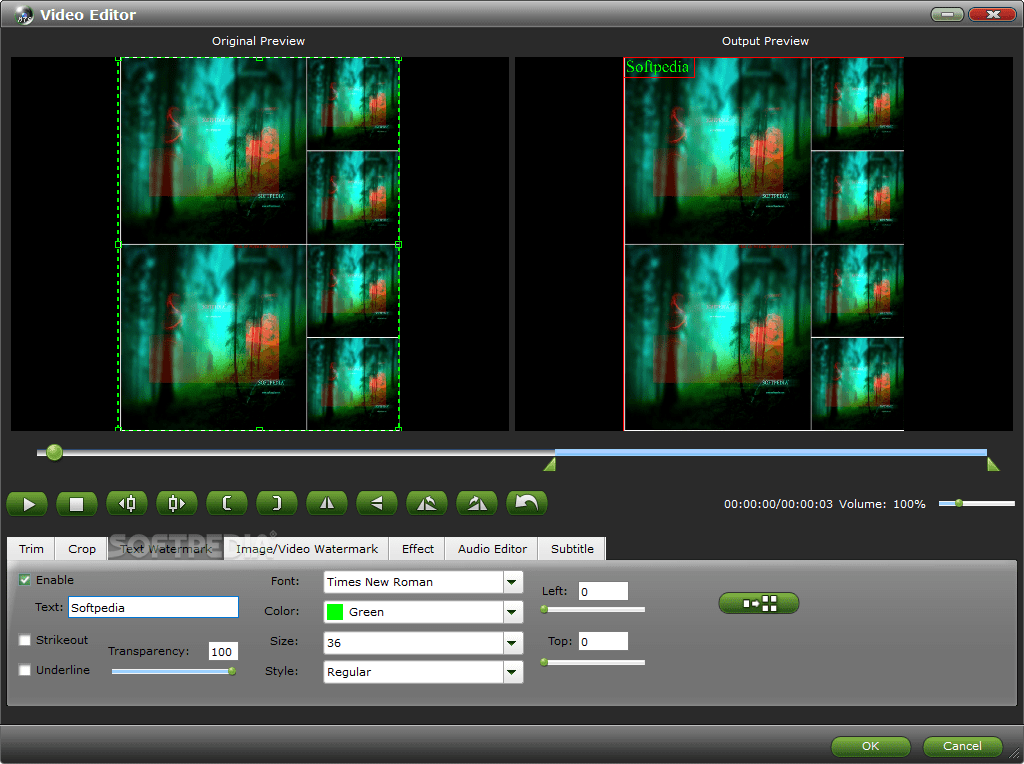This screenshot has width=1024, height=764.
Task: Click the Volume slider handle
Action: tap(959, 503)
